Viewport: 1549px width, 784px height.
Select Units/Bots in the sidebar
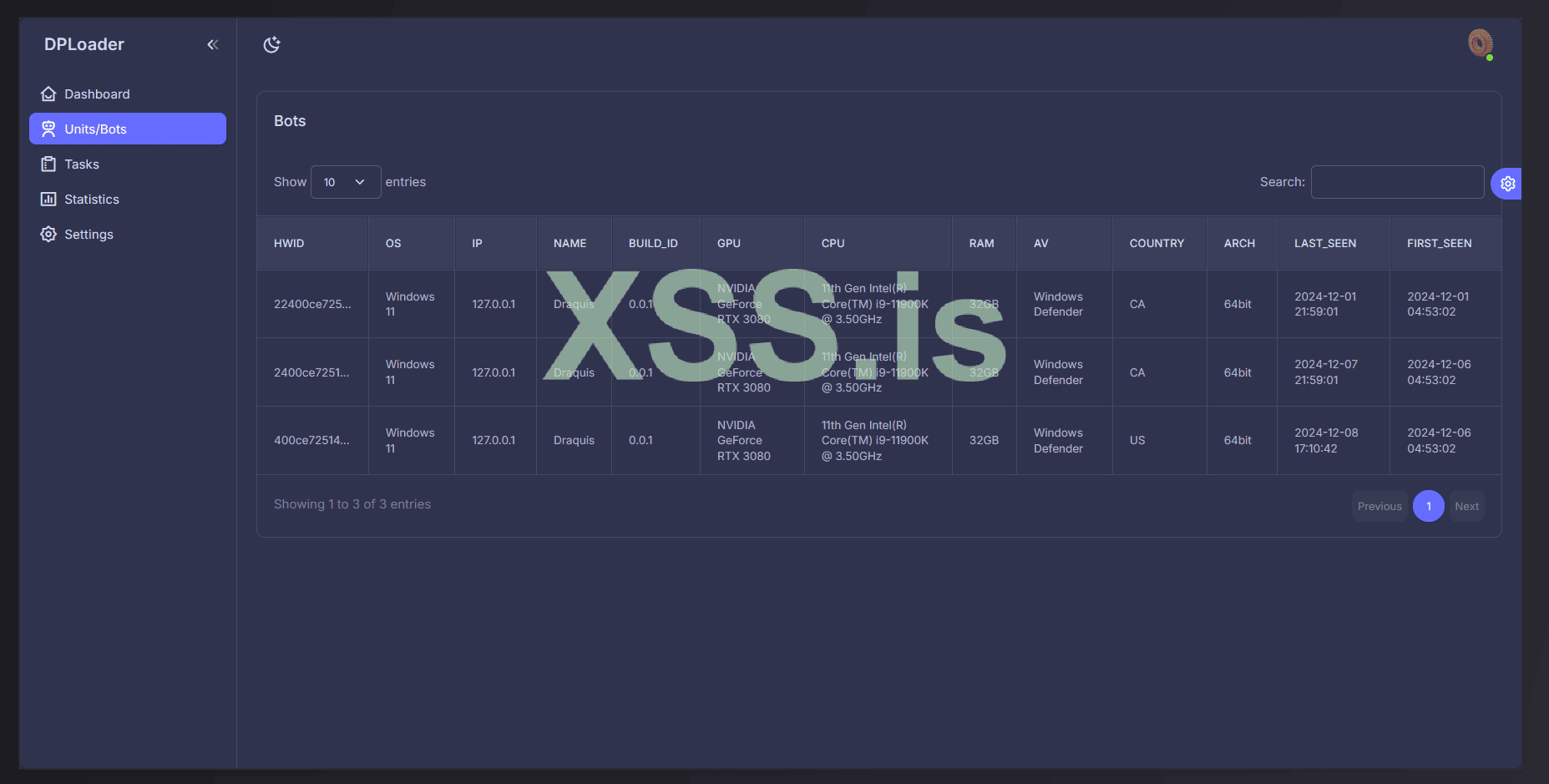coord(128,129)
